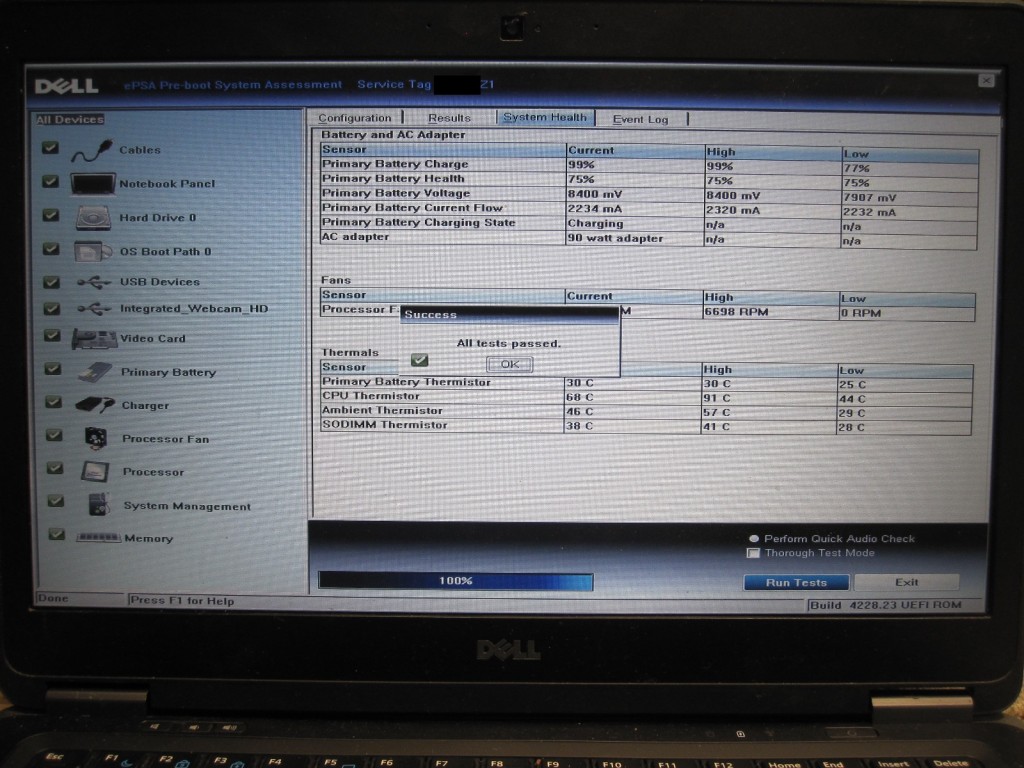Click the Done status text

53,598
